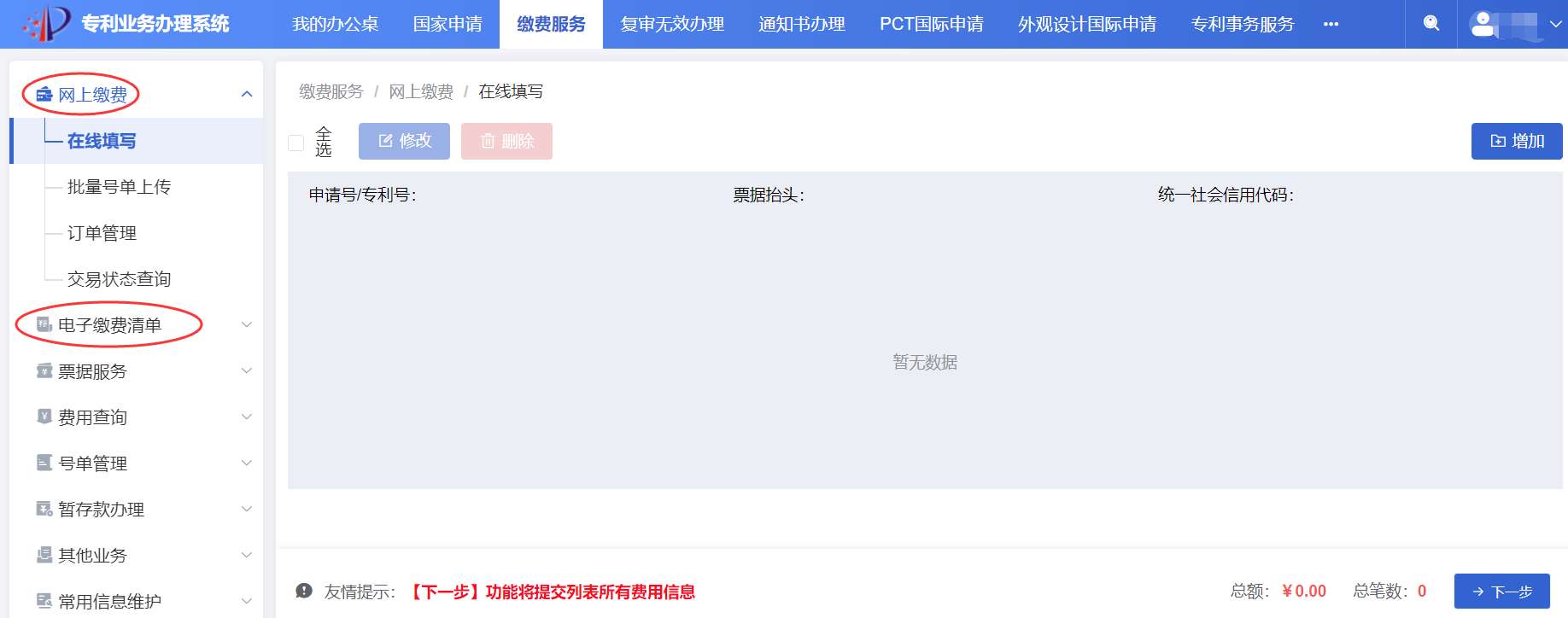Expand 费用查询 with its chevron
The width and height of the screenshot is (1568, 618).
click(247, 417)
